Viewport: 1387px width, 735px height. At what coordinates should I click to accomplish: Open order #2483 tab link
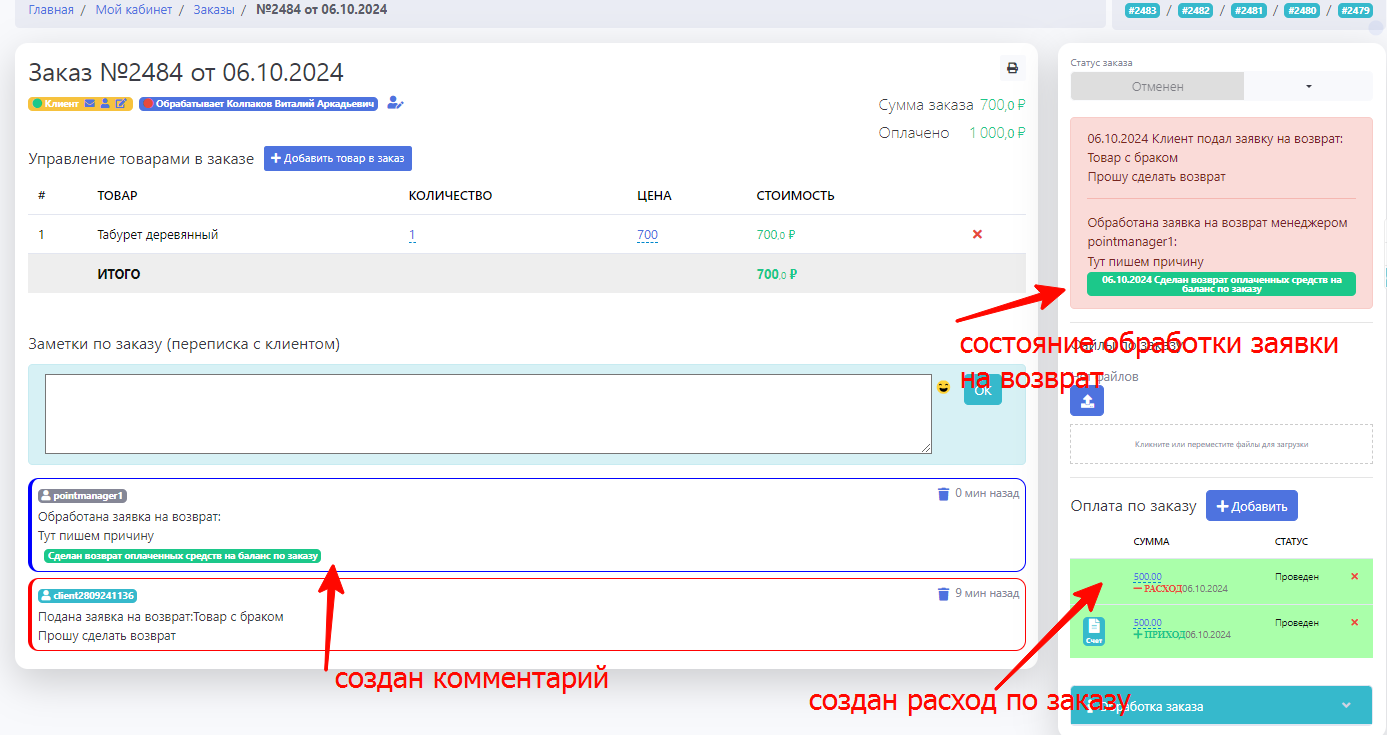[1141, 10]
